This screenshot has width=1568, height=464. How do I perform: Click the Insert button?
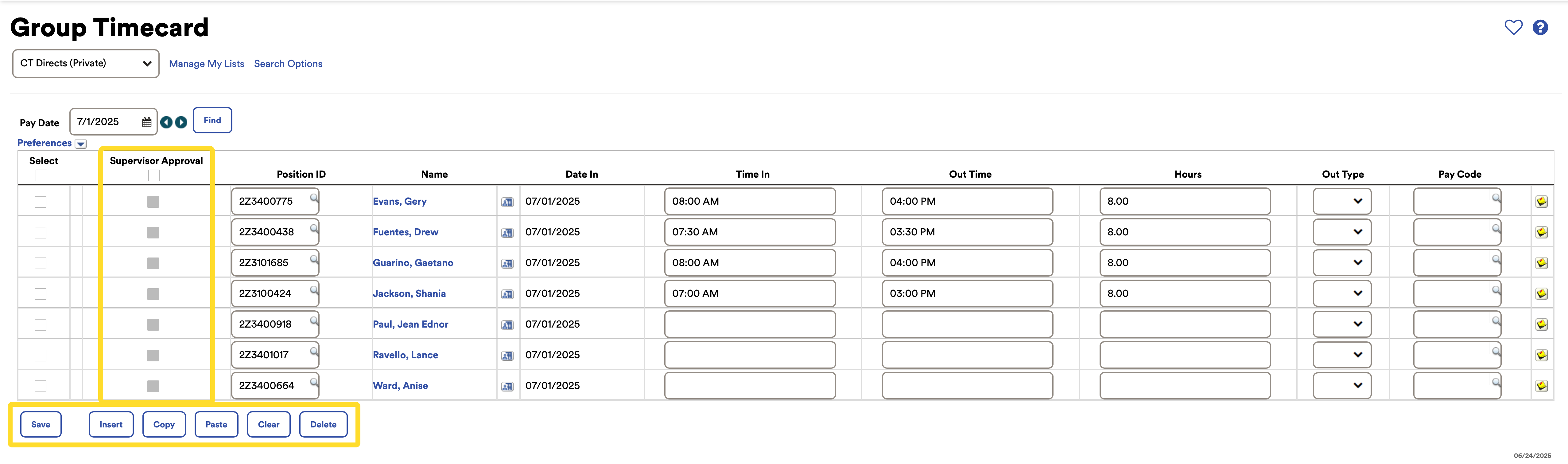click(111, 424)
